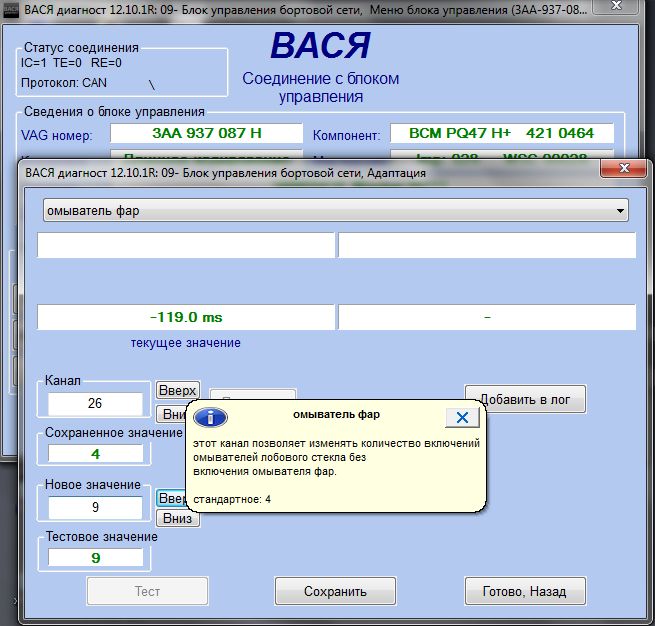Screen dimensions: 655x626
Task: Click the Добавить в лог button
Action: tap(525, 399)
